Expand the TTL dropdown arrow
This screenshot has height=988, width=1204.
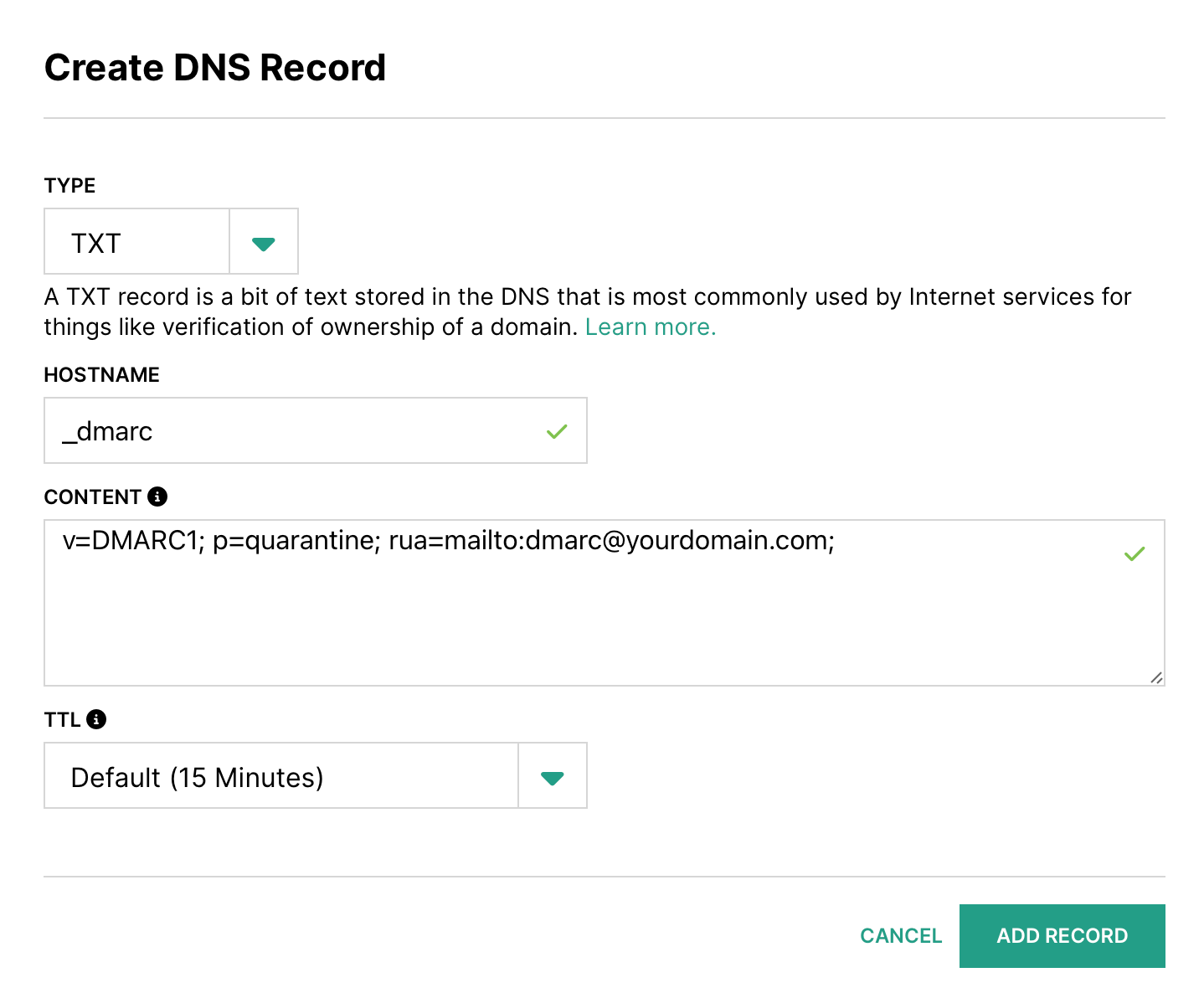point(553,776)
